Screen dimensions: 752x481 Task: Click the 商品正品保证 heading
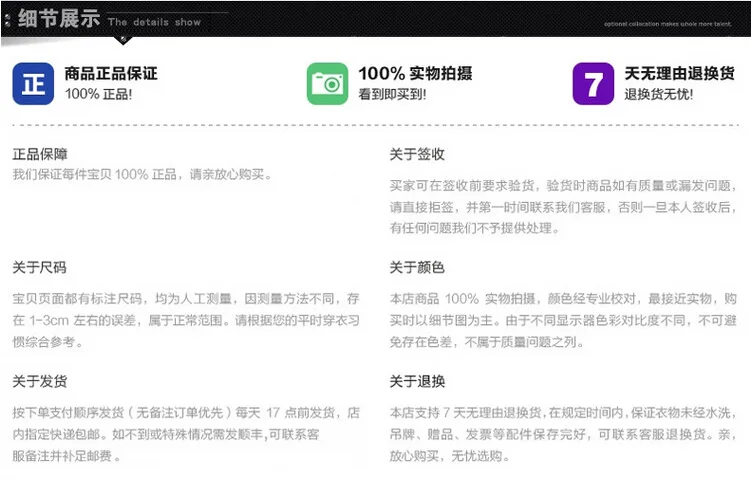(x=111, y=73)
